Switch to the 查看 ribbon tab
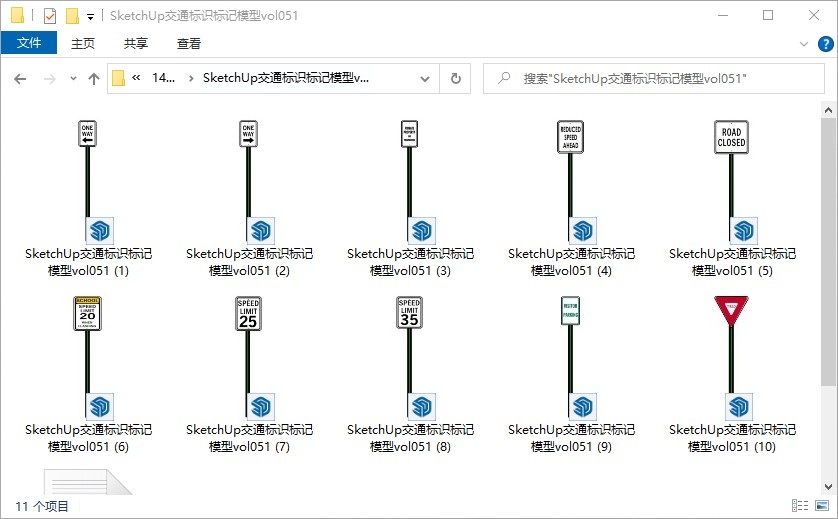 pos(189,43)
